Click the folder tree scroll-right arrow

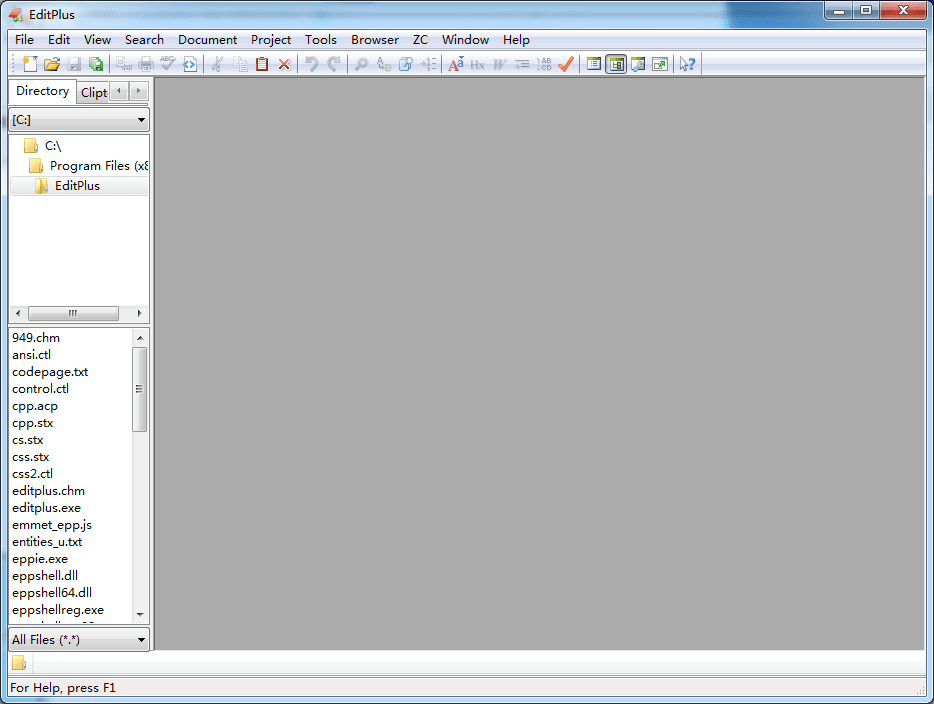pos(139,313)
